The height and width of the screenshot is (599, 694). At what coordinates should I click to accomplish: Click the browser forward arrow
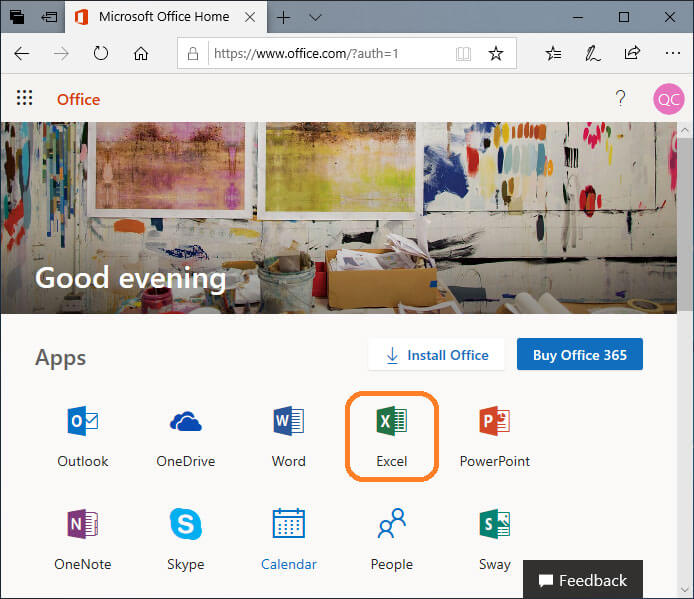61,54
